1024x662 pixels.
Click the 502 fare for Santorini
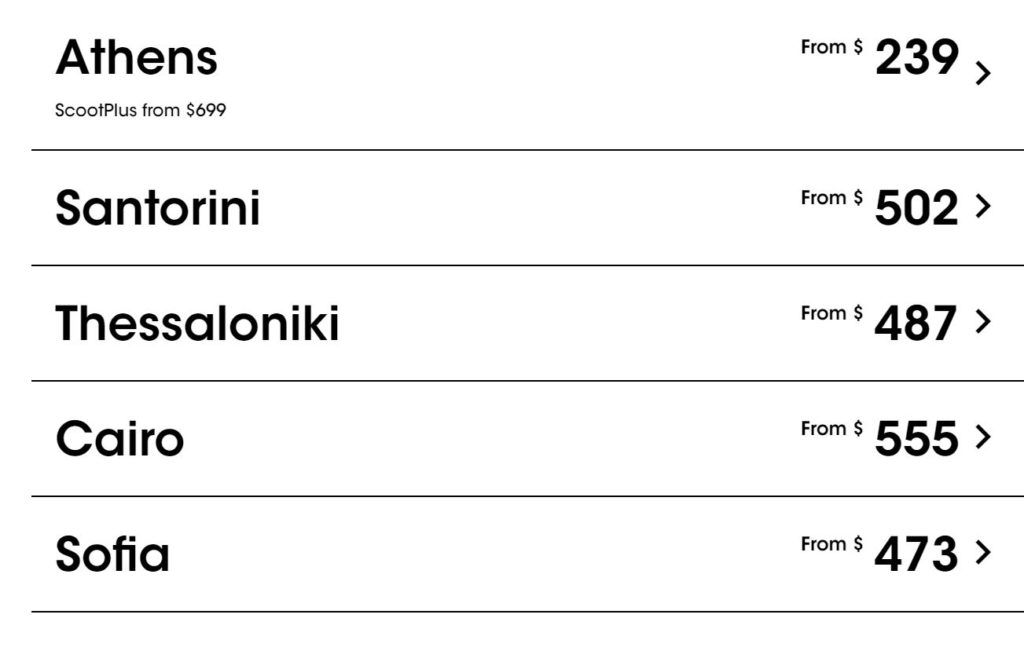click(x=916, y=208)
